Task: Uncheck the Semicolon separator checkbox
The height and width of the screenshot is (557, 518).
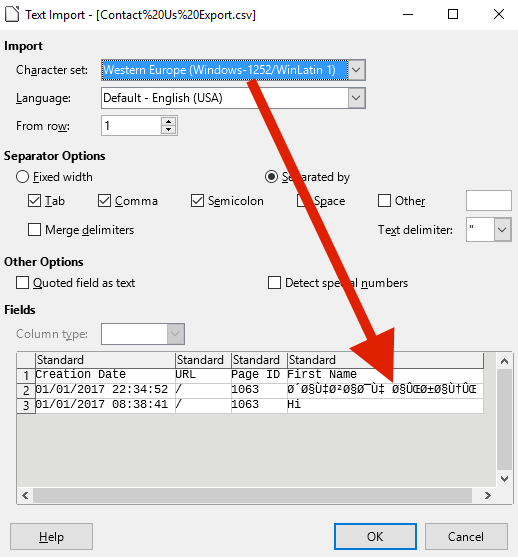Action: tap(197, 201)
